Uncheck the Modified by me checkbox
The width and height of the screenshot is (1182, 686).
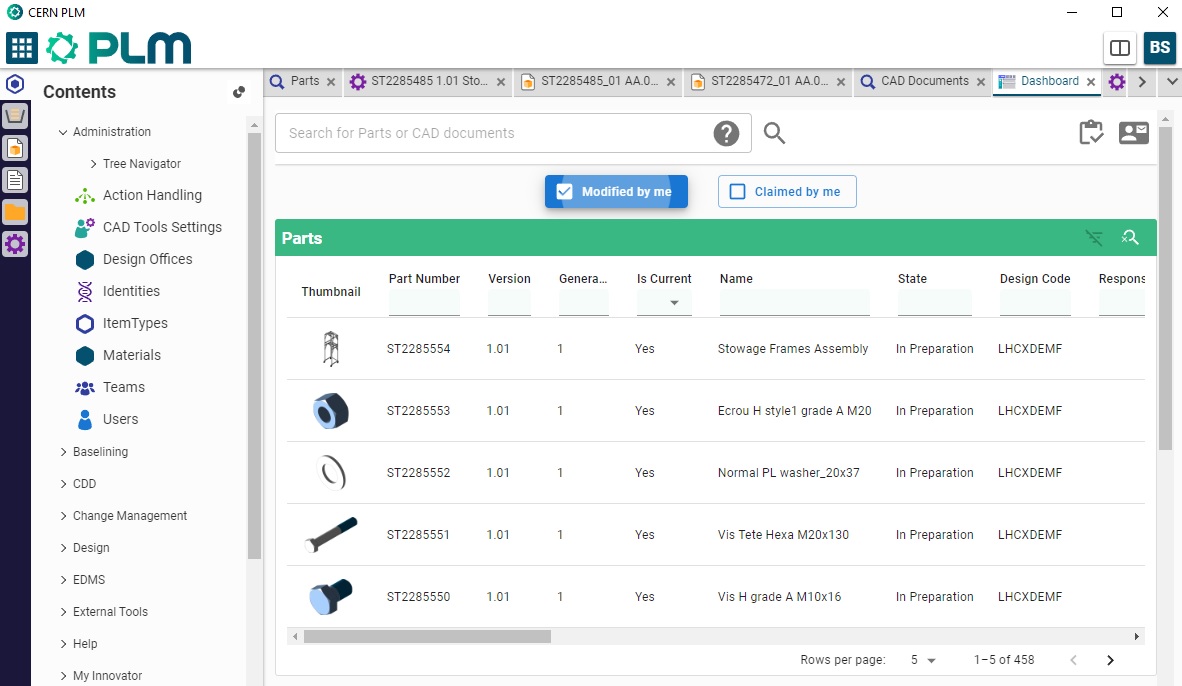[564, 192]
